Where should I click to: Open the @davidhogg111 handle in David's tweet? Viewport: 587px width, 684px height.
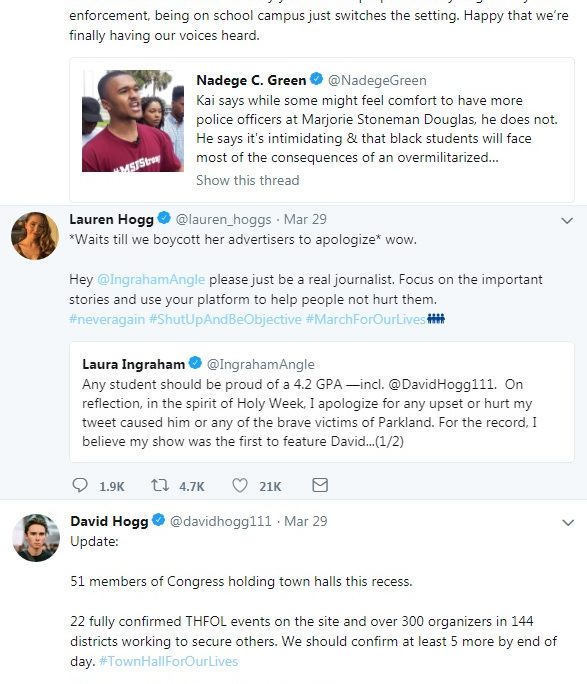coord(220,521)
